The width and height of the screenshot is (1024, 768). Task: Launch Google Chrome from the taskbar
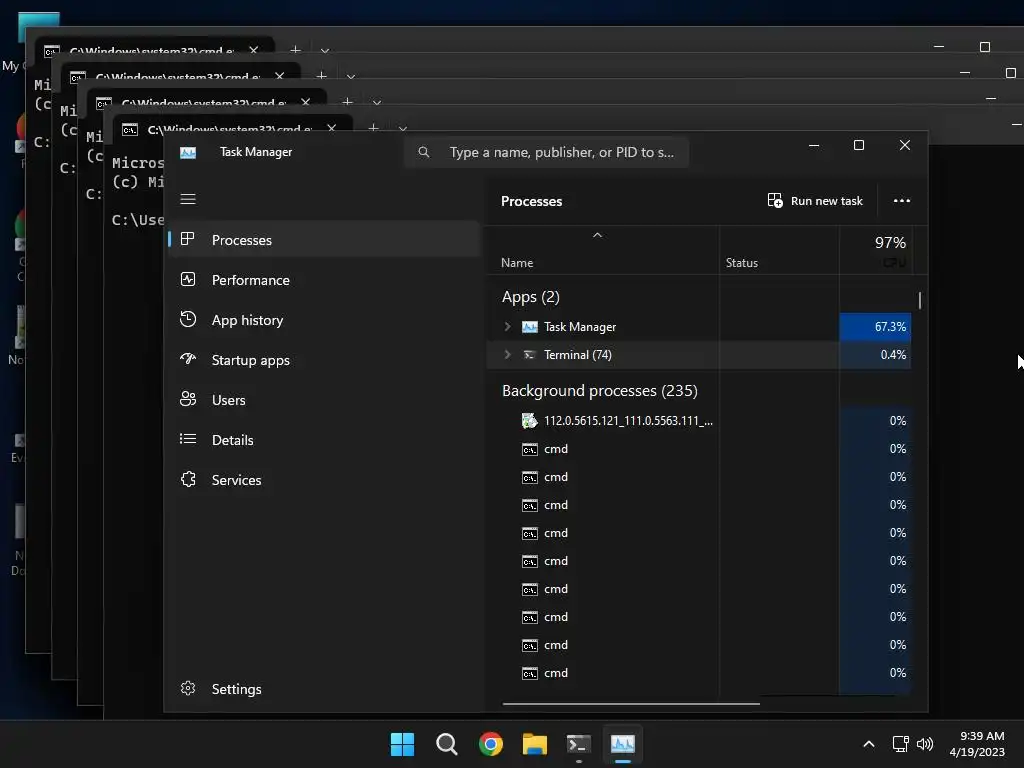point(490,744)
